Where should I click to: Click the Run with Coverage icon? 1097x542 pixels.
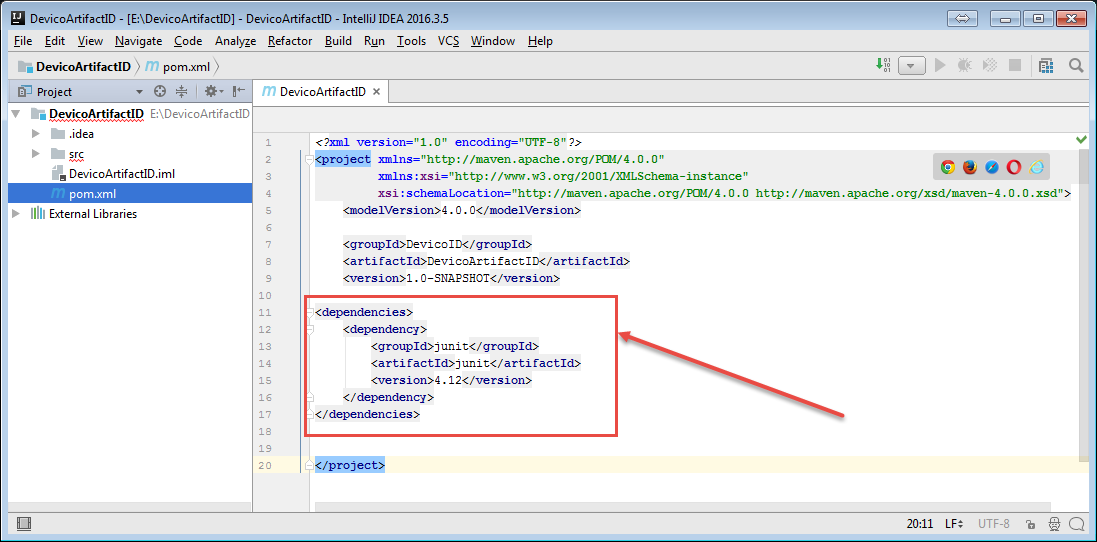989,65
